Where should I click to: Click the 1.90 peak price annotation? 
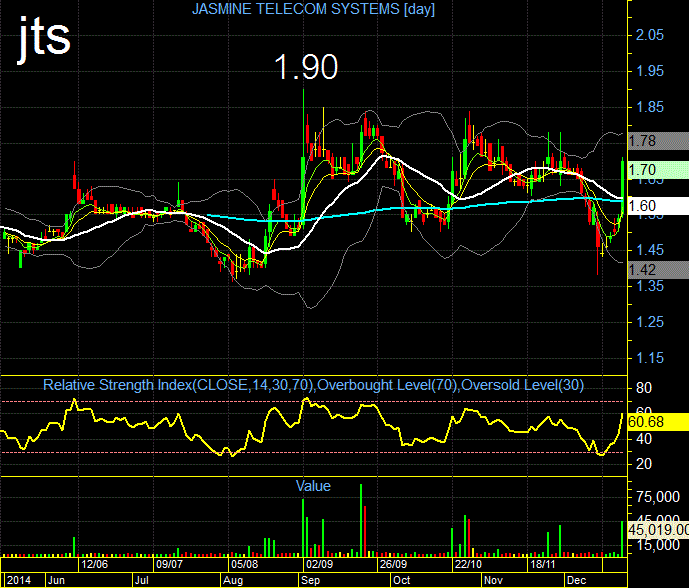306,67
